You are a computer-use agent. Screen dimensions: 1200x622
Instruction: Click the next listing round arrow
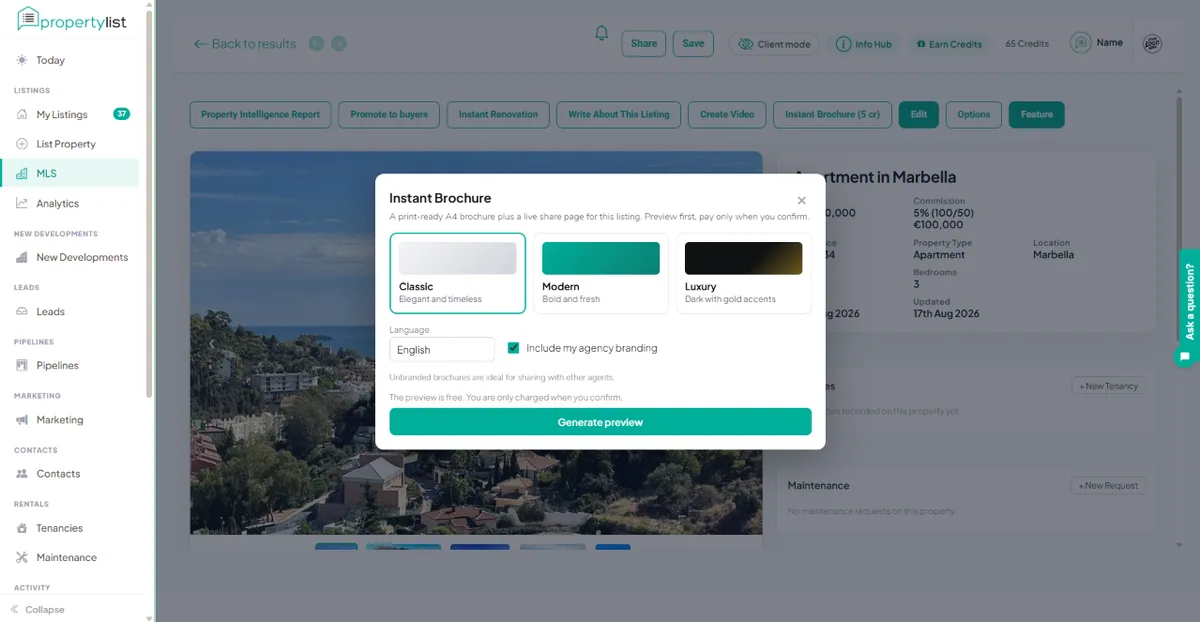click(x=339, y=43)
